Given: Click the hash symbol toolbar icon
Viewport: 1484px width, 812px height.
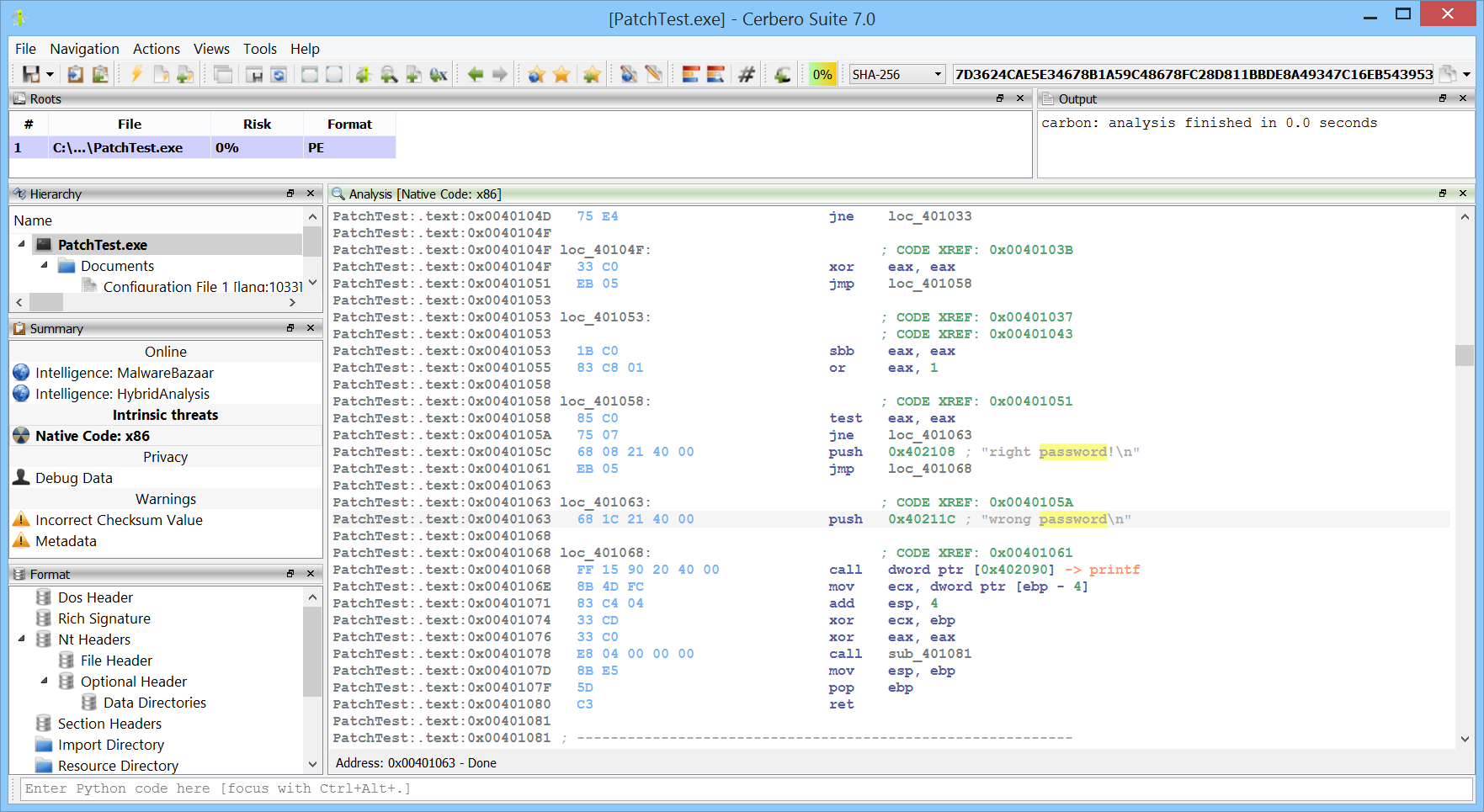Looking at the screenshot, I should point(746,75).
